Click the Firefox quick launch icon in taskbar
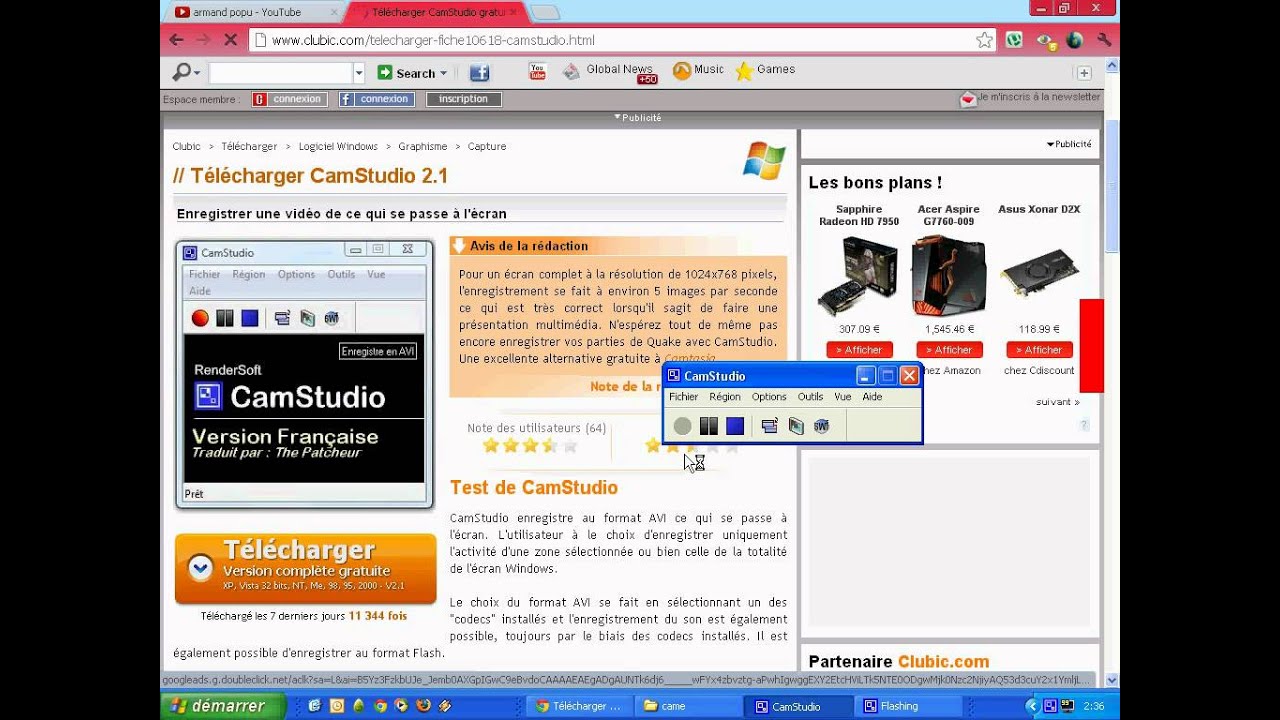The height and width of the screenshot is (720, 1280). [424, 706]
